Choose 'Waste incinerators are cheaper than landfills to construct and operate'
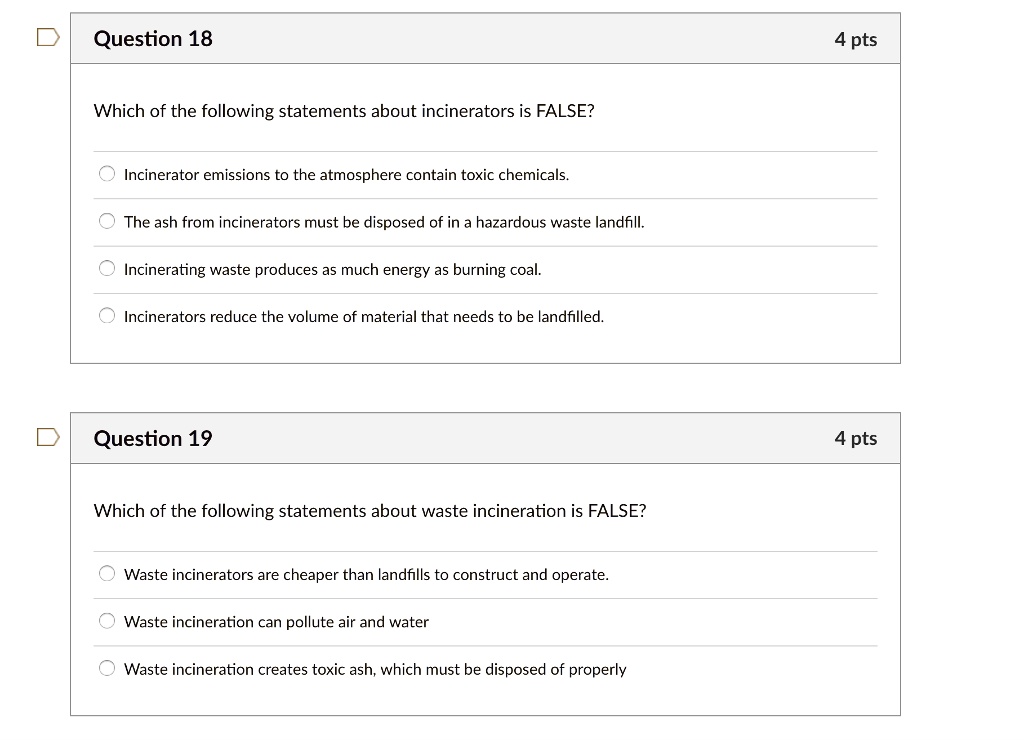This screenshot has height=740, width=1024. tap(106, 572)
